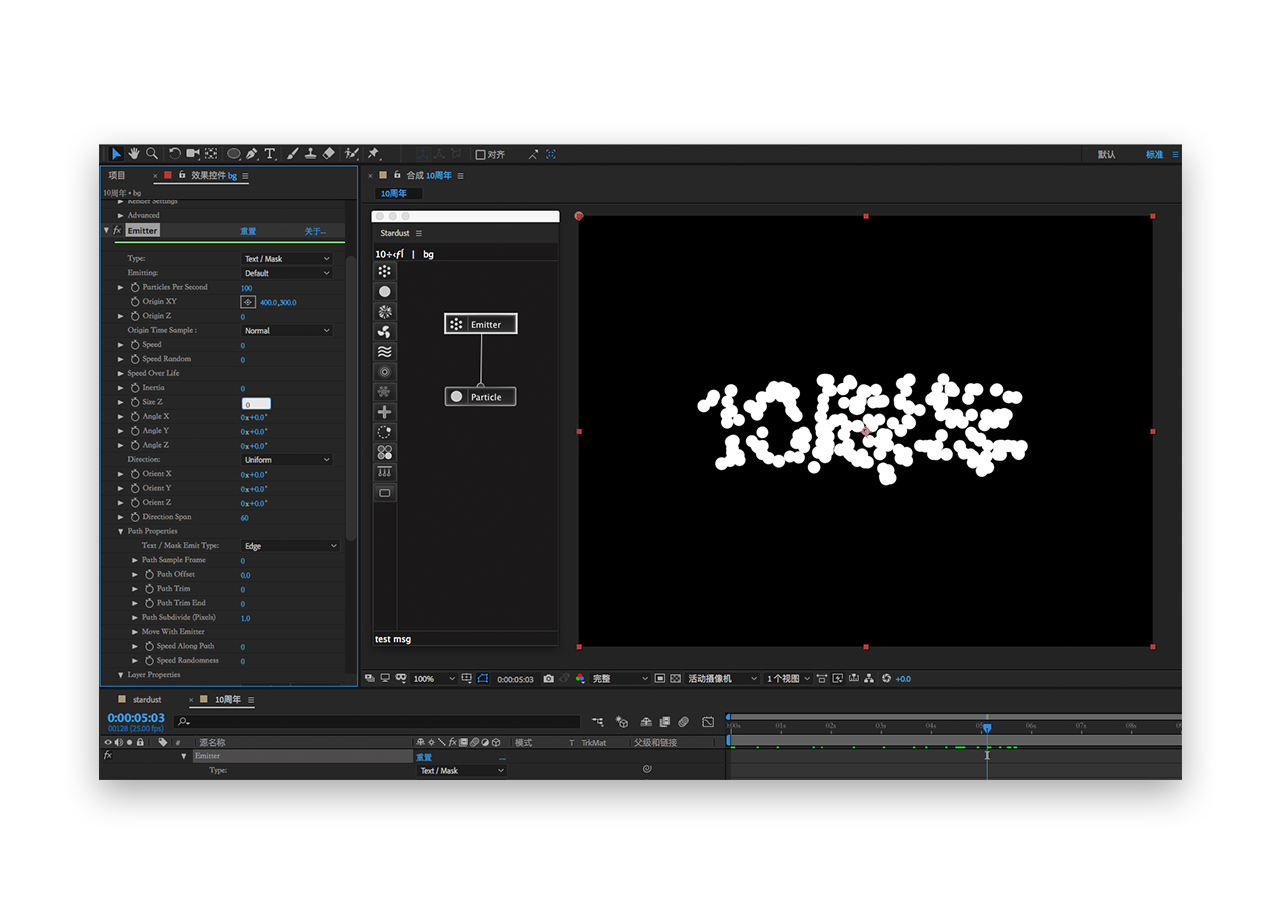The width and height of the screenshot is (1280, 923).
Task: Select the Zoom magnifier tool
Action: (152, 154)
